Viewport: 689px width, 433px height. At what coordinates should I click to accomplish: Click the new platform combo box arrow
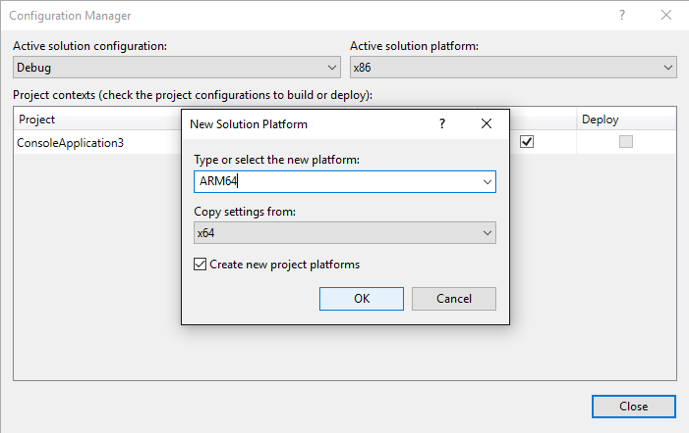[487, 182]
